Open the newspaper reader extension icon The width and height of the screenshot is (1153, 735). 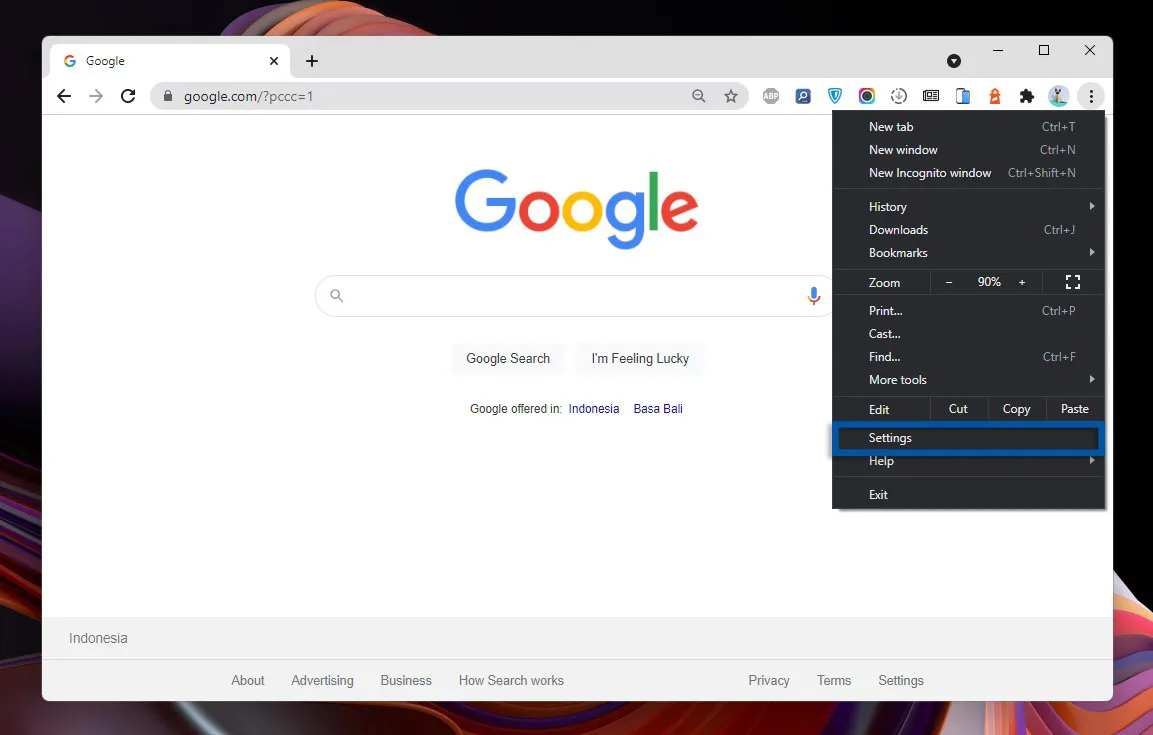click(x=930, y=95)
